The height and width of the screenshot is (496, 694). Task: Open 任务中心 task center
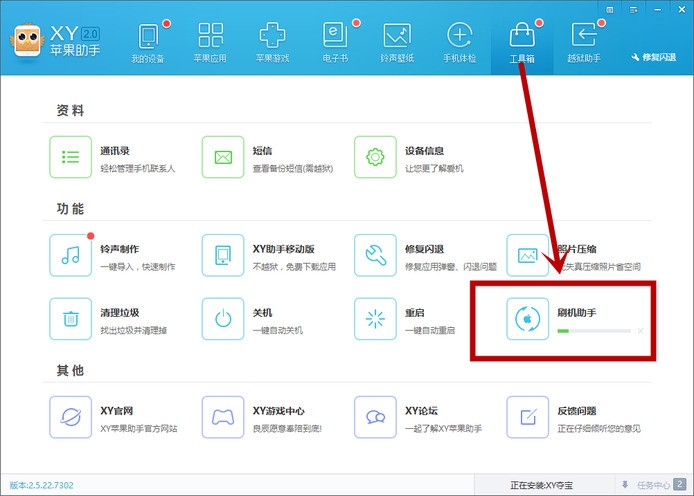[x=653, y=485]
